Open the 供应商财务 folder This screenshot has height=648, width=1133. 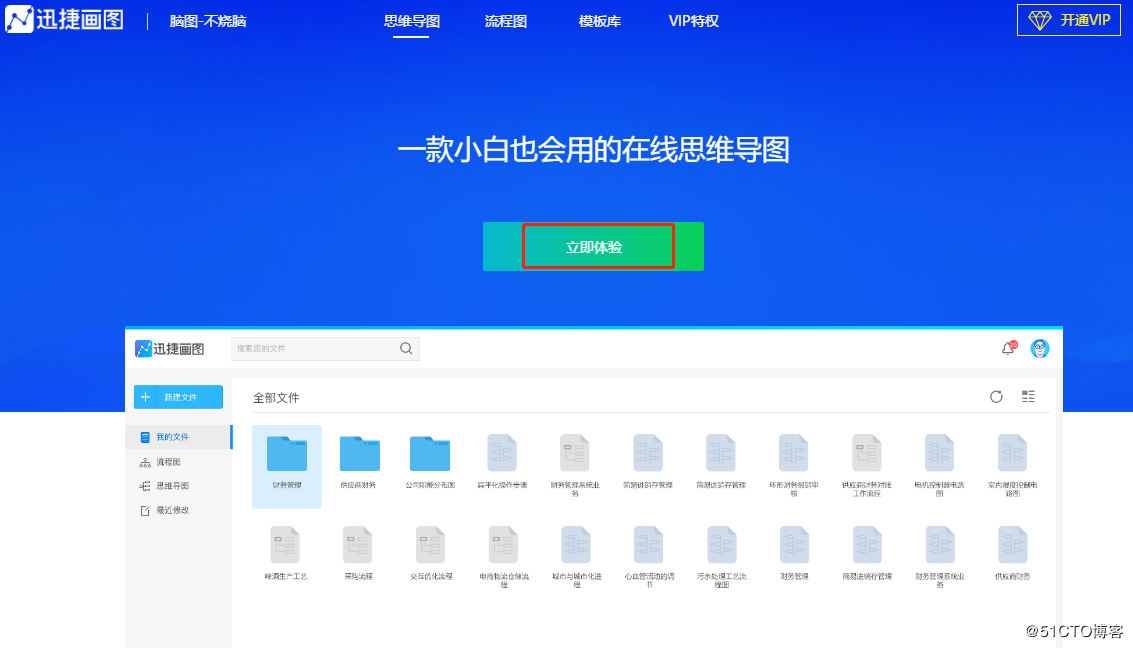(359, 462)
